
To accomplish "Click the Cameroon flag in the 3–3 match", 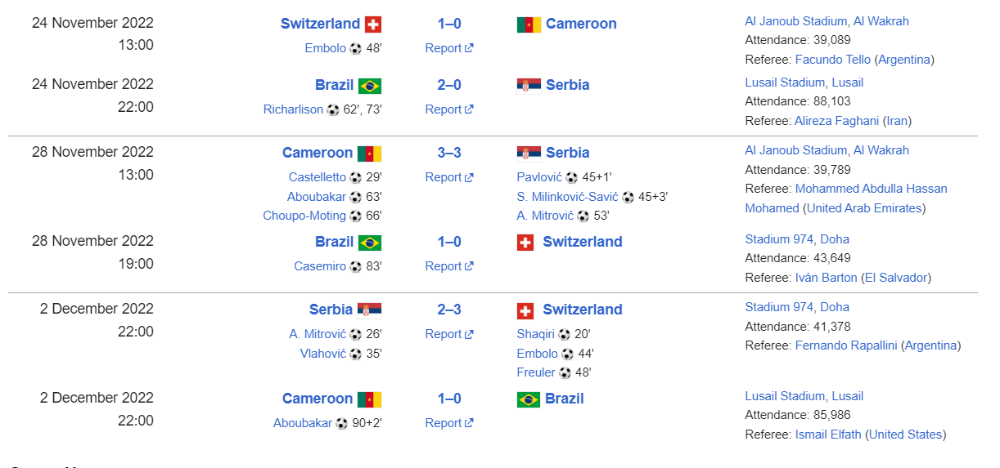I will point(370,154).
